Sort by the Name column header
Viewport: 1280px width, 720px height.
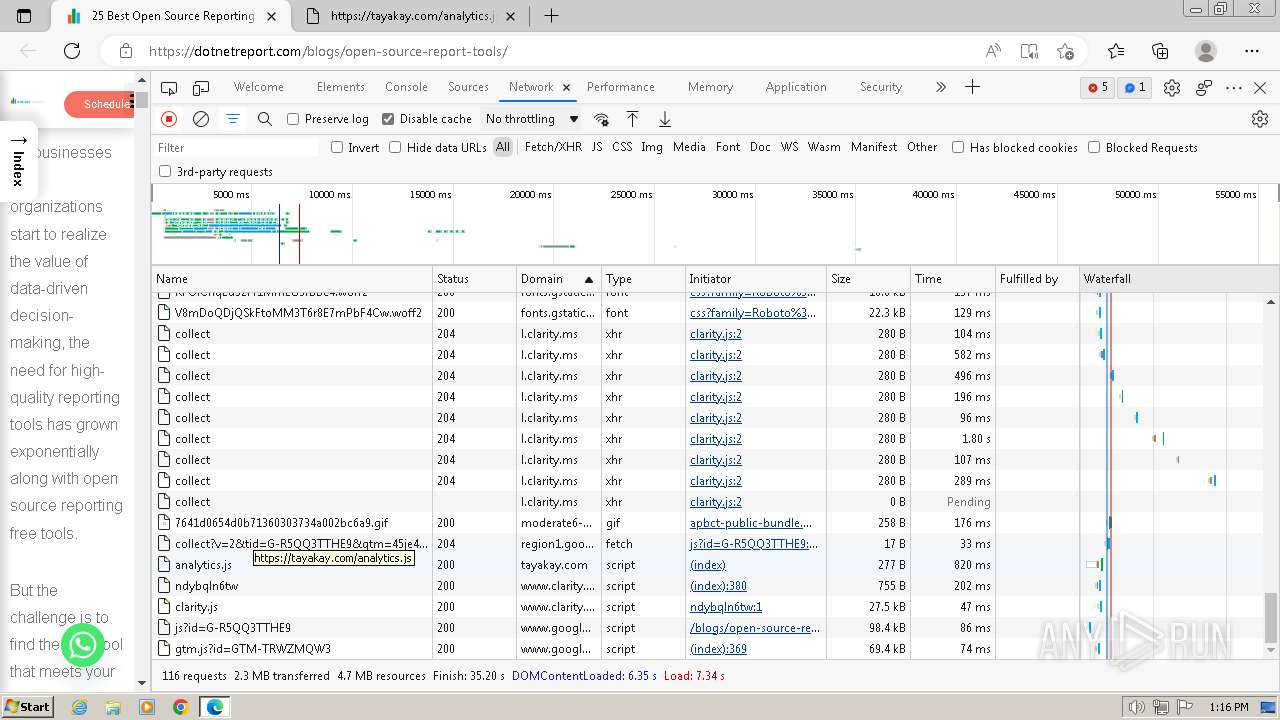(x=293, y=279)
